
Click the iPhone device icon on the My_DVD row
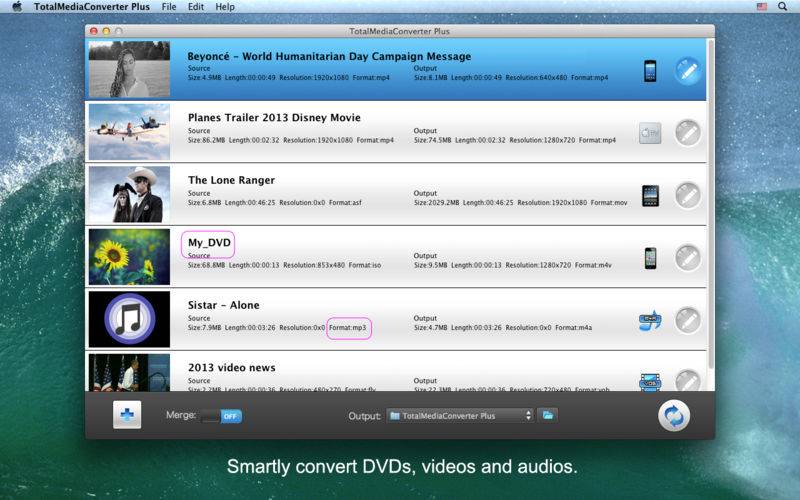pos(650,258)
